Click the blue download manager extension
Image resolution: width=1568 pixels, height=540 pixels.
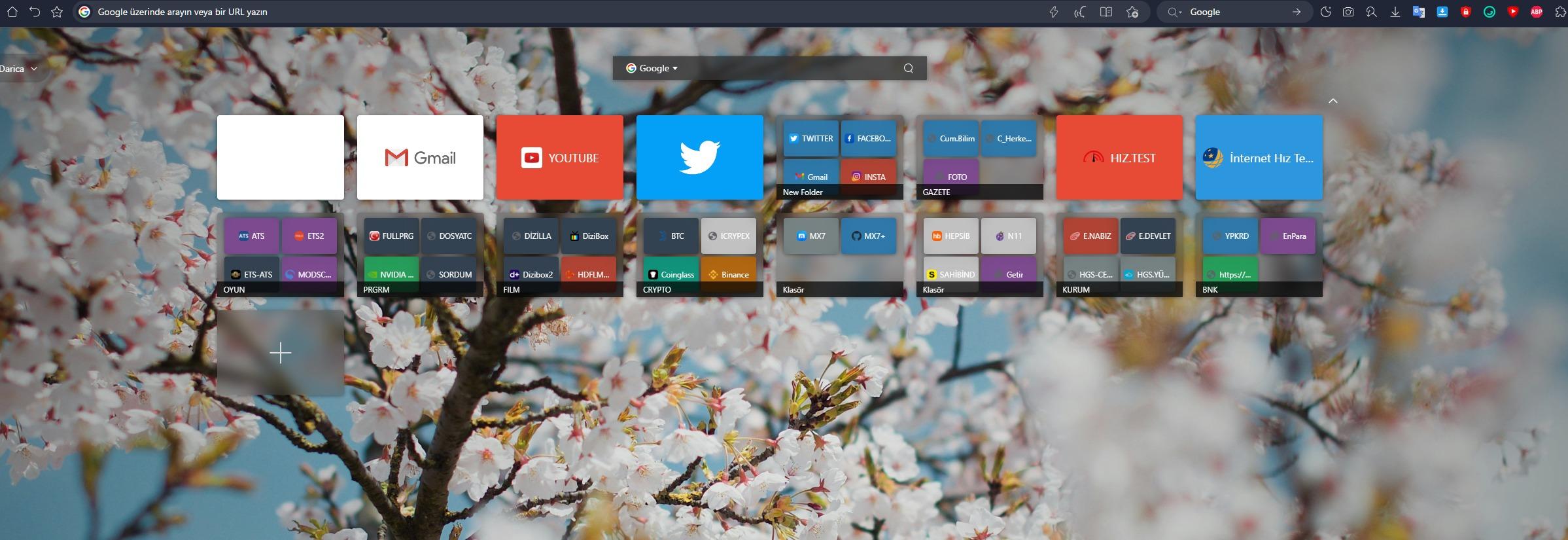(x=1442, y=12)
